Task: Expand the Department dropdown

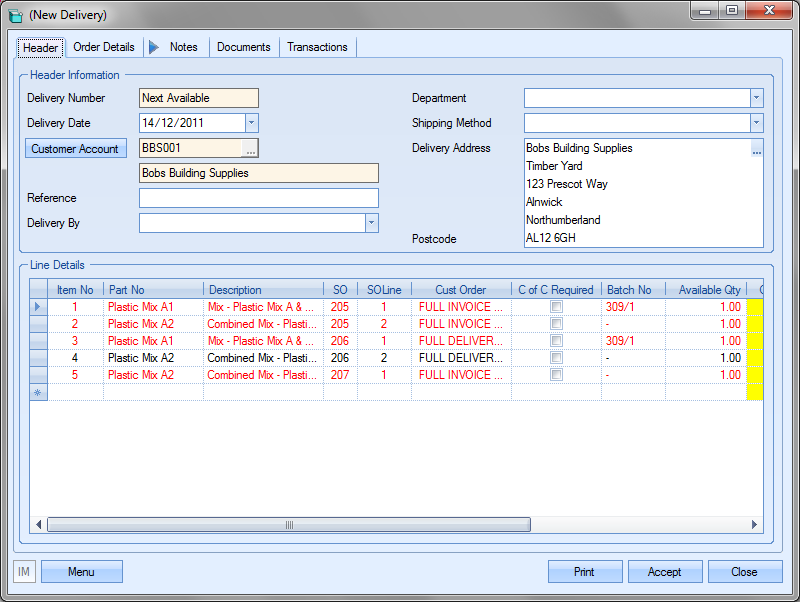Action: (x=756, y=98)
